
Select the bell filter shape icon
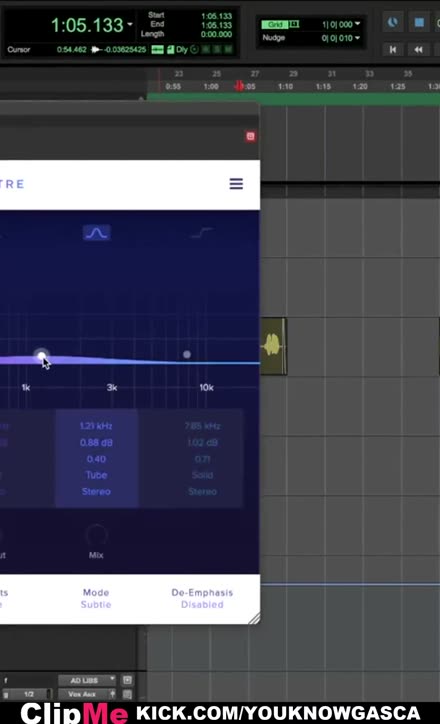(x=96, y=233)
